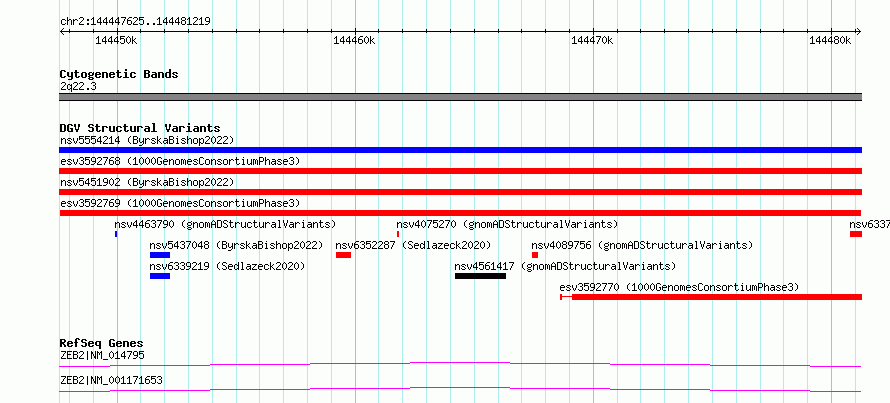This screenshot has width=890, height=403.
Task: Select the blue nsv6339219 variant block
Action: pyautogui.click(x=160, y=276)
